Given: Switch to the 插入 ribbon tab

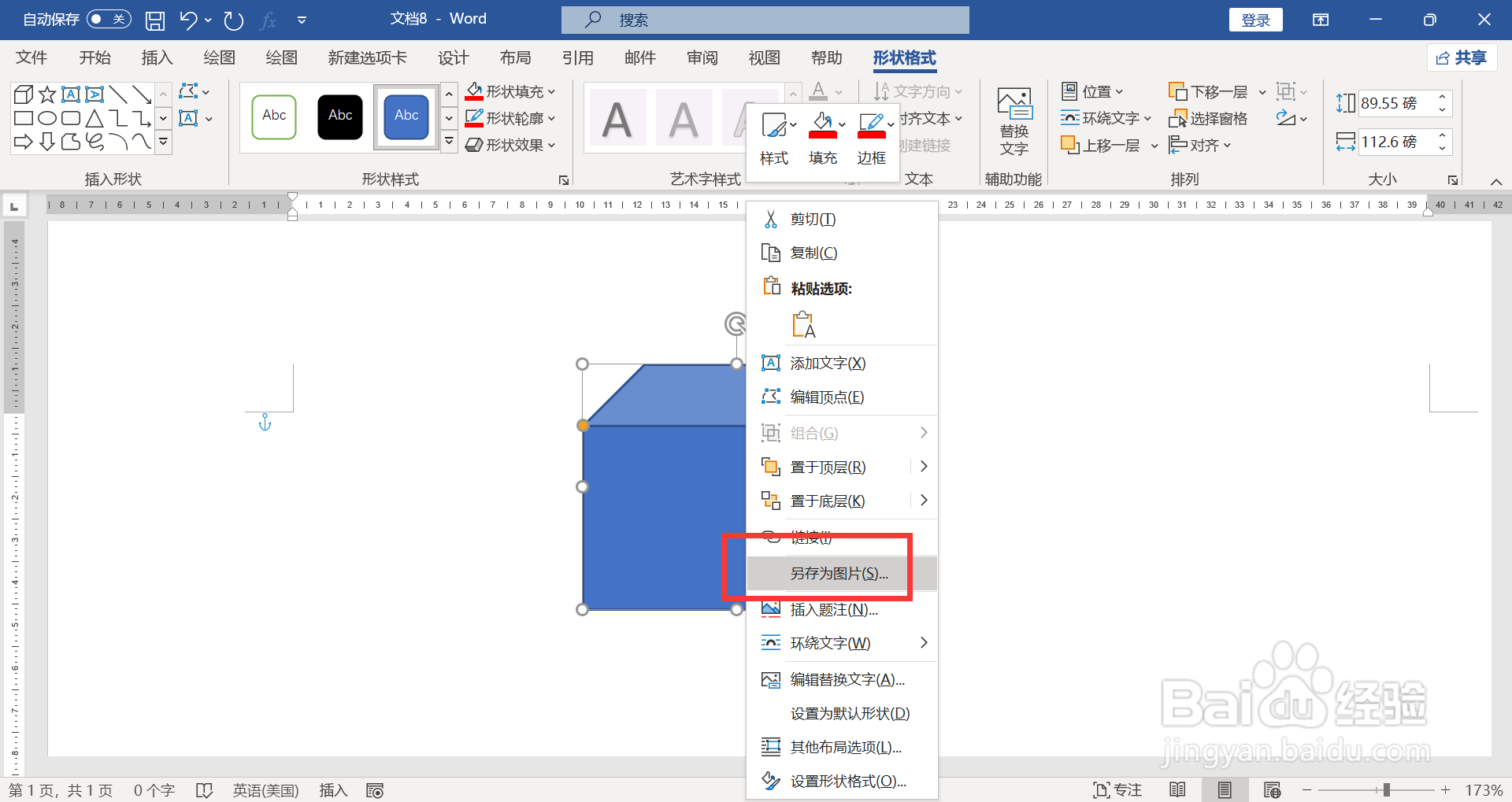Looking at the screenshot, I should tap(157, 57).
